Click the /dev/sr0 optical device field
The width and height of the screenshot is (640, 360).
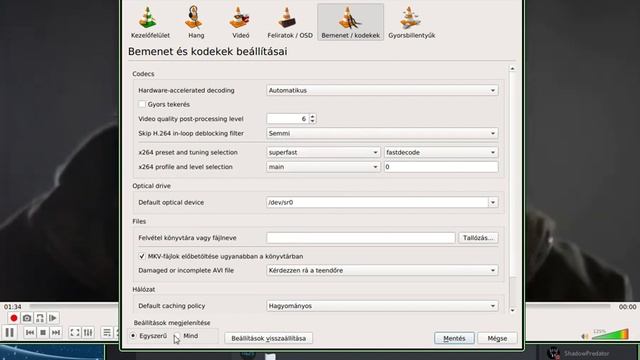[377, 202]
